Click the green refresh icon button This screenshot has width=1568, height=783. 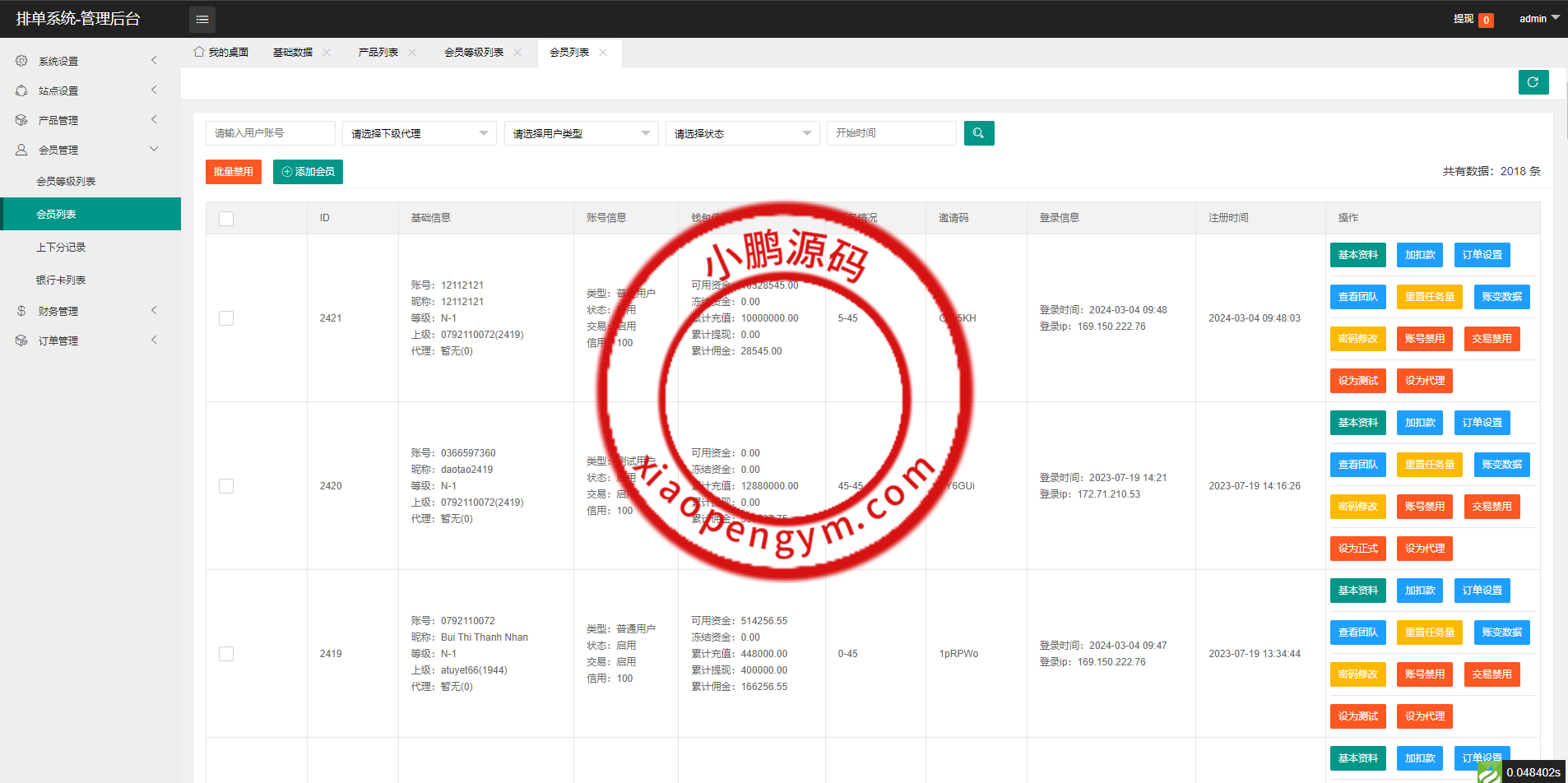(x=1533, y=82)
